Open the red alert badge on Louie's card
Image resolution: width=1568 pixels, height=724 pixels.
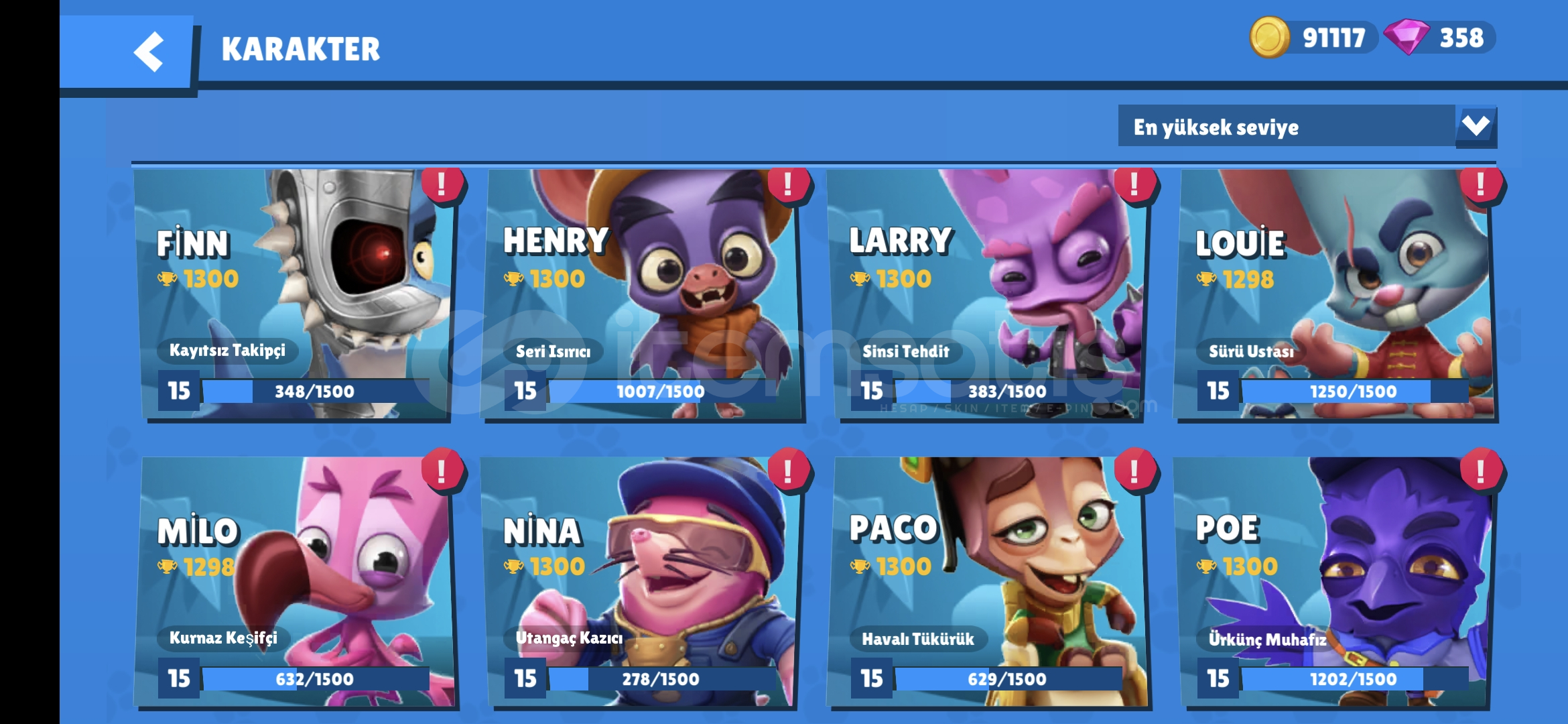(x=1481, y=183)
